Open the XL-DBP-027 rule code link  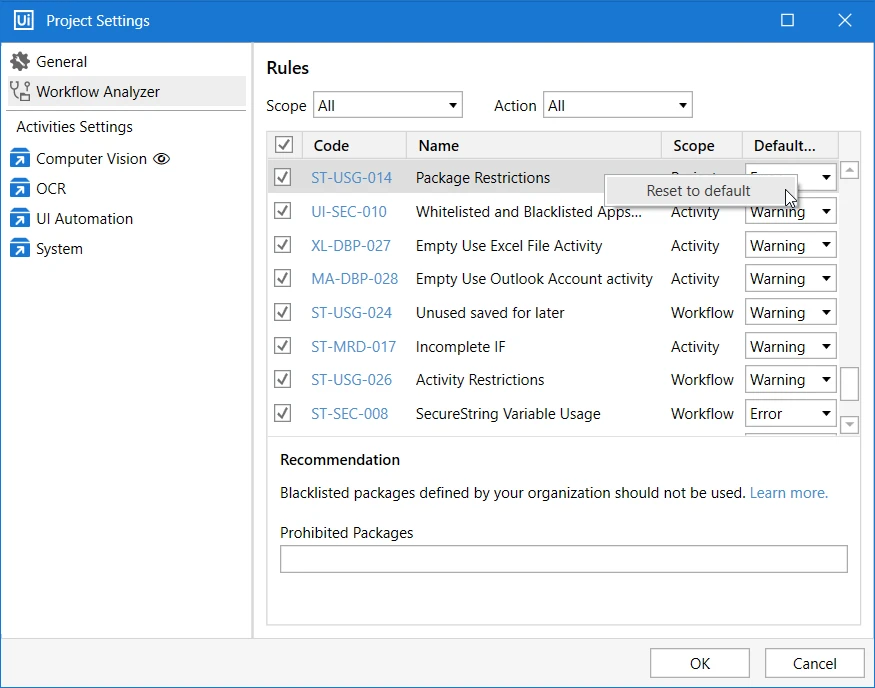pos(351,246)
